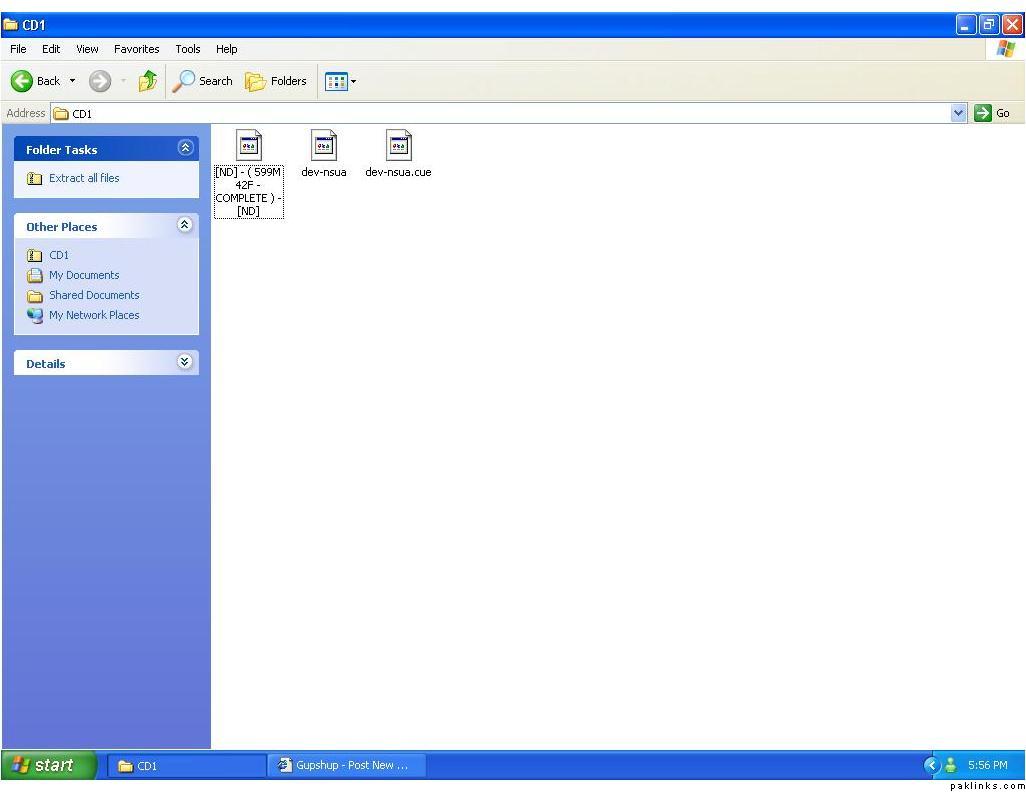Screen dimensions: 1026x792
Task: Expand the Address bar dropdown
Action: [x=959, y=113]
